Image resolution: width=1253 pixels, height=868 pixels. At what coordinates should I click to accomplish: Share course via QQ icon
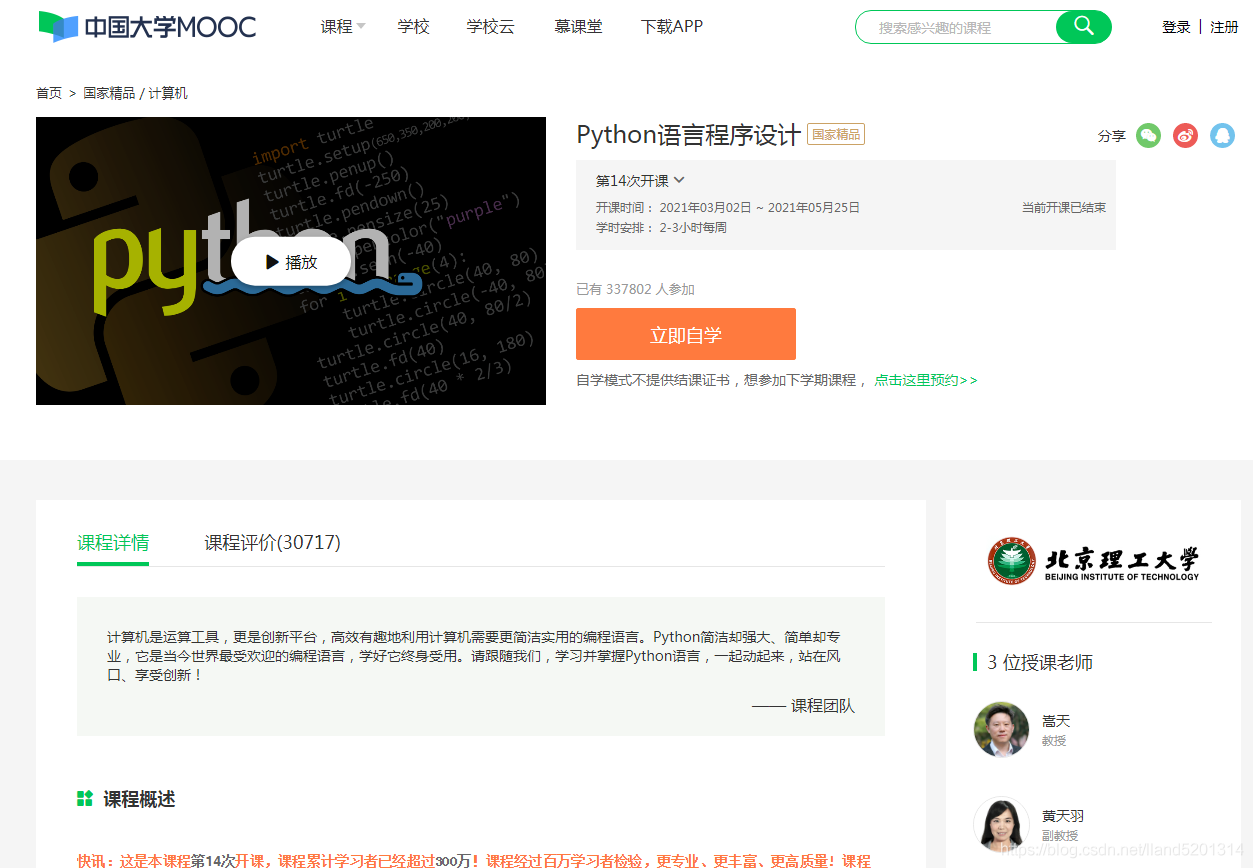tap(1222, 135)
